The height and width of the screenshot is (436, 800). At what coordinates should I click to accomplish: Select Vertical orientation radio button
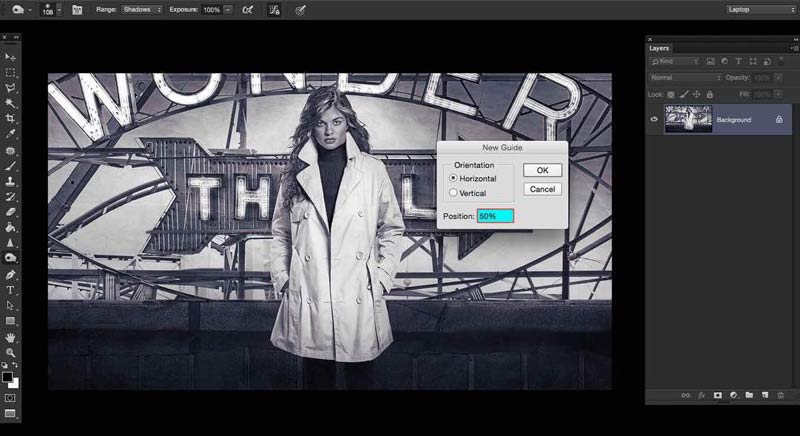coord(454,192)
